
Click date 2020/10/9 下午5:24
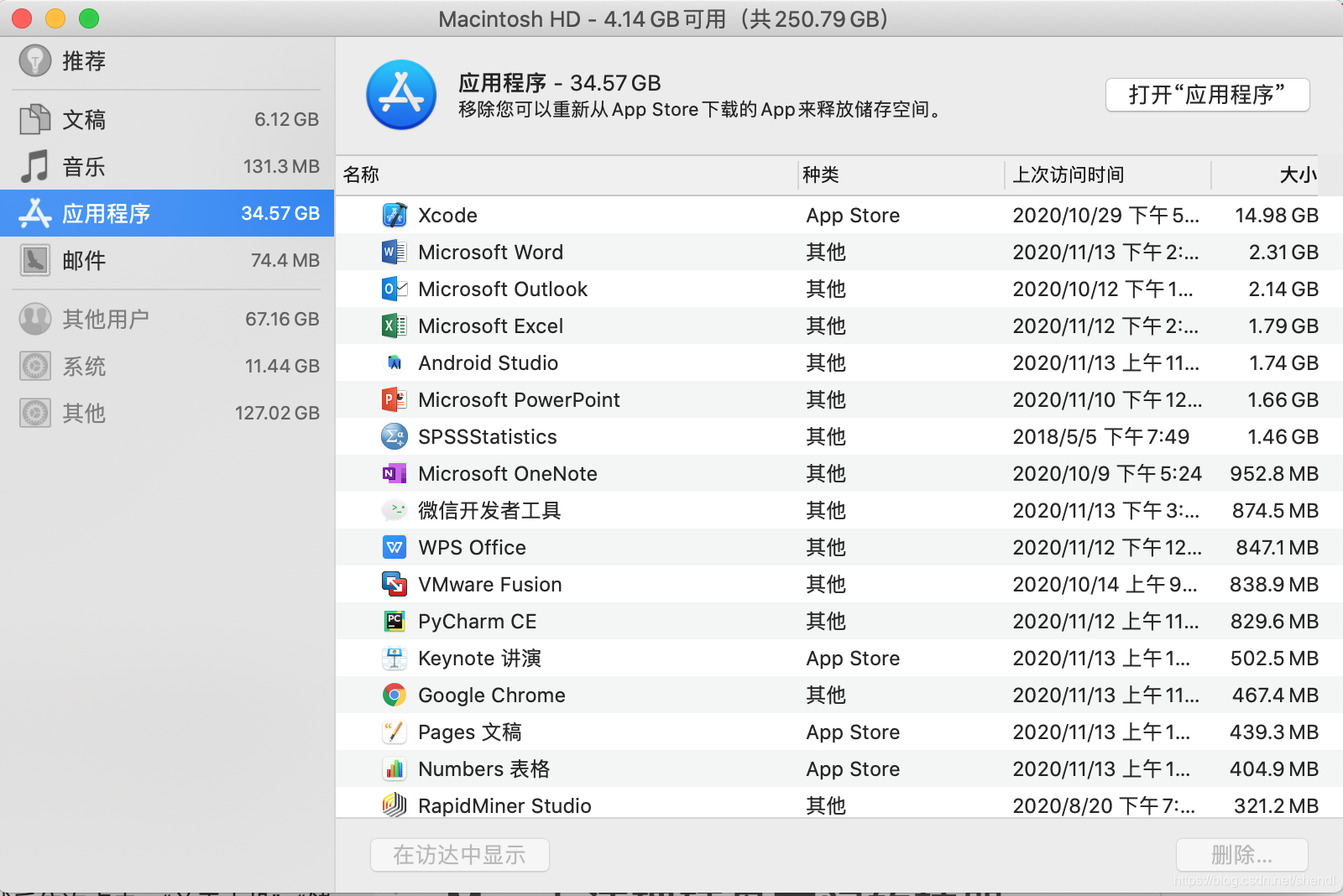click(1107, 474)
